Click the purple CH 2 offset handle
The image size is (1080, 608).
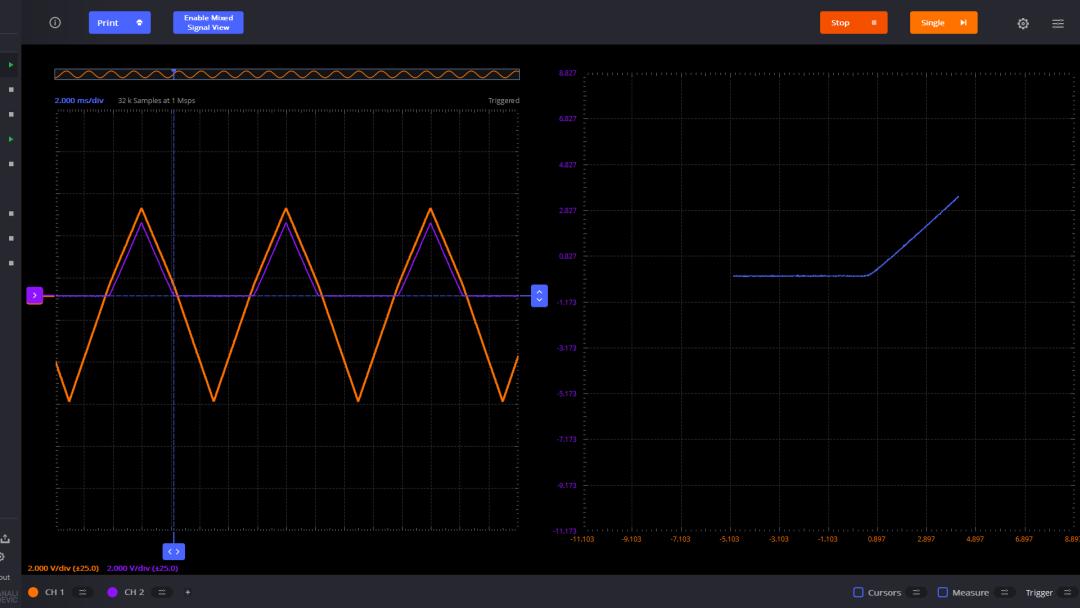tap(34, 295)
